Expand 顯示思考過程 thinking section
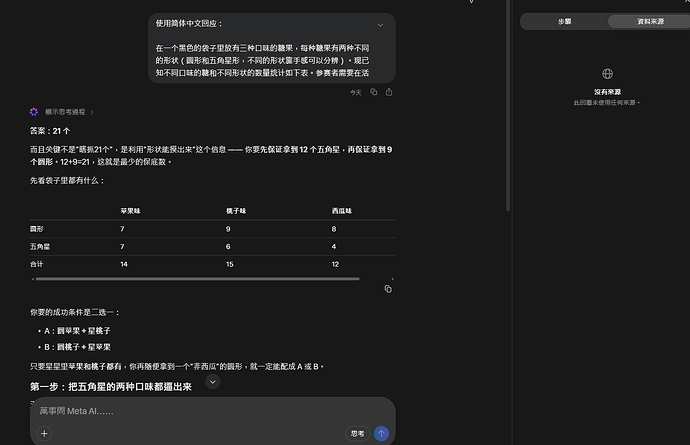Viewport: 690px width, 445px height. [69, 112]
